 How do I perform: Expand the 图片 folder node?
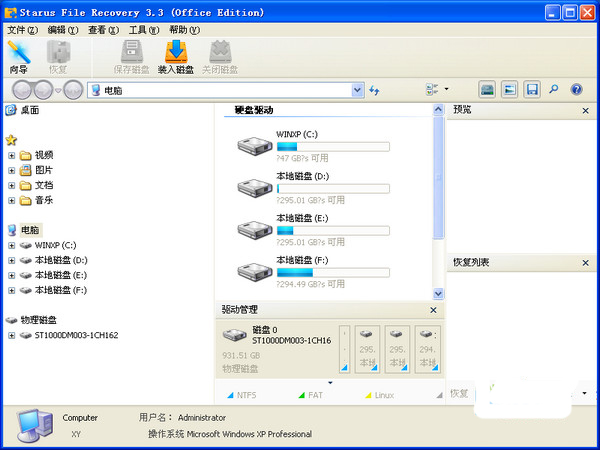(x=11, y=170)
